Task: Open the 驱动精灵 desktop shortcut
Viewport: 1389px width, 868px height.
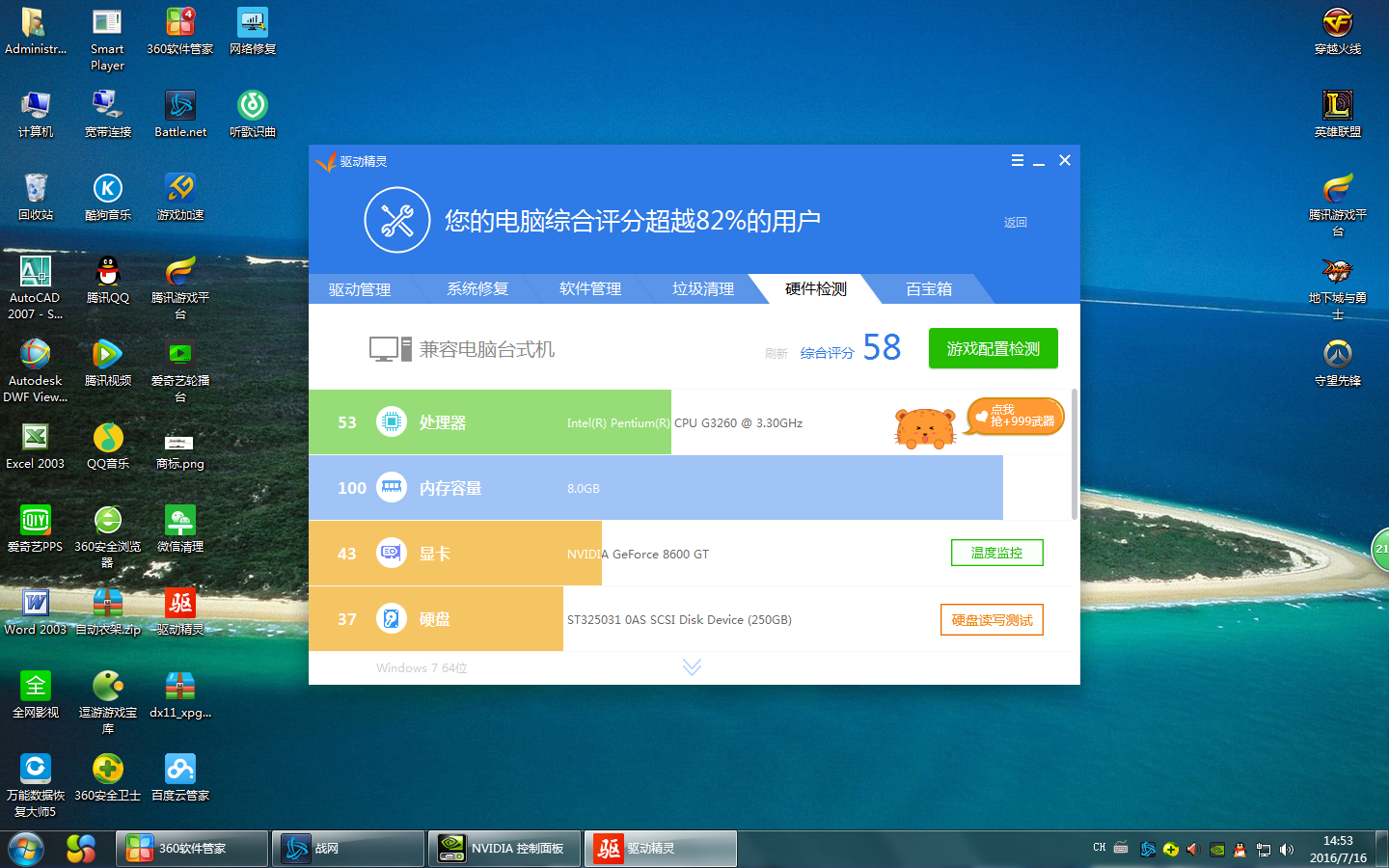Action: point(180,611)
